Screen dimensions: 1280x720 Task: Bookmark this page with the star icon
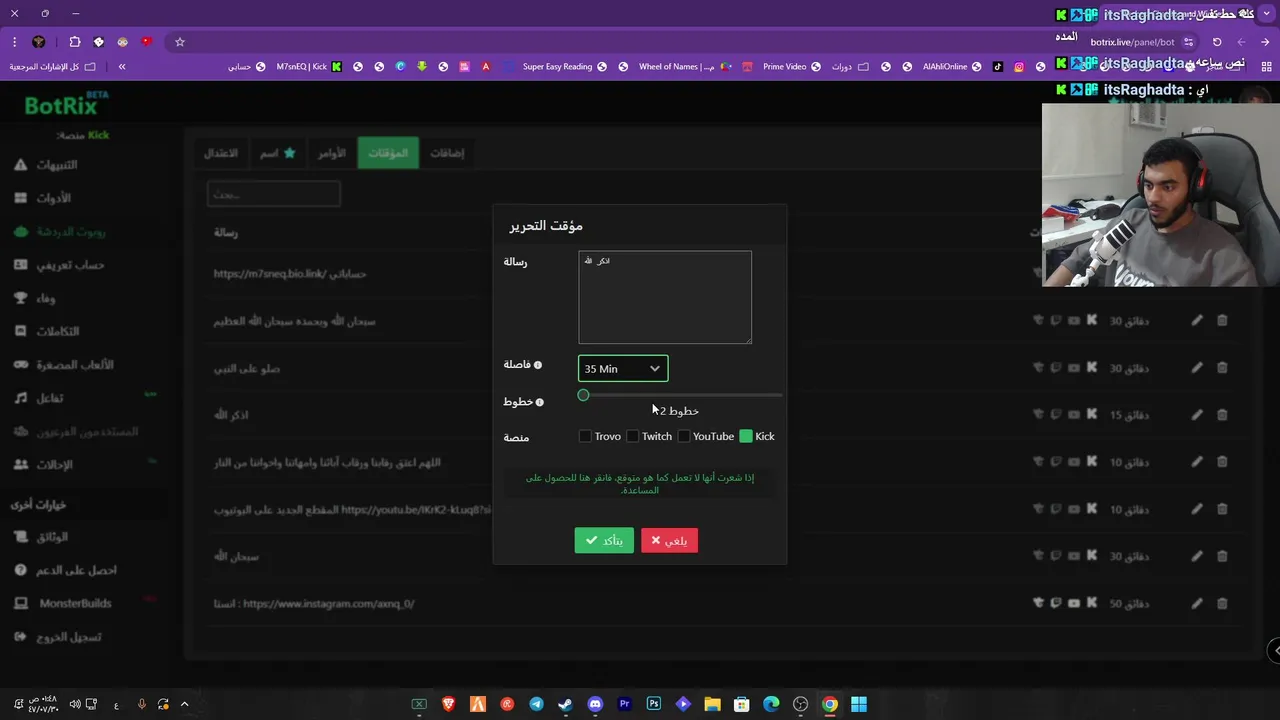click(180, 42)
